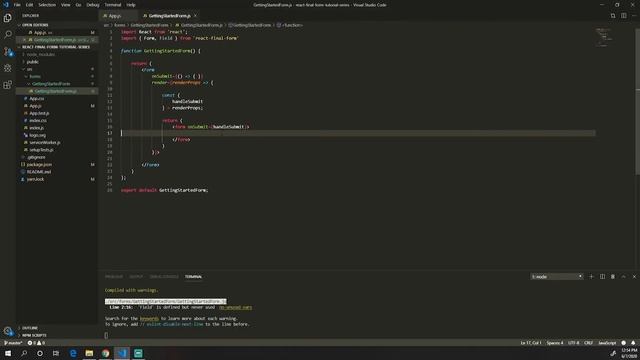The height and width of the screenshot is (360, 640).
Task: Open the Source Control view
Action: (x=7, y=51)
